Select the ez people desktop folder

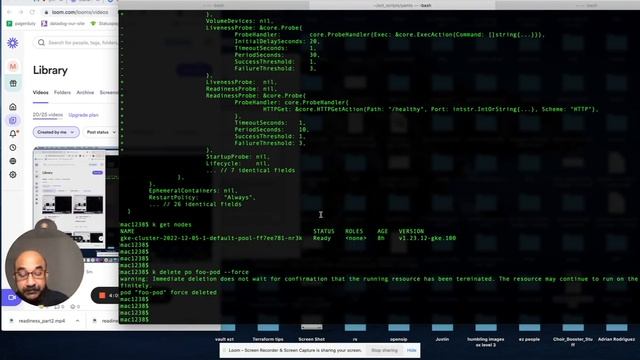pos(529,333)
